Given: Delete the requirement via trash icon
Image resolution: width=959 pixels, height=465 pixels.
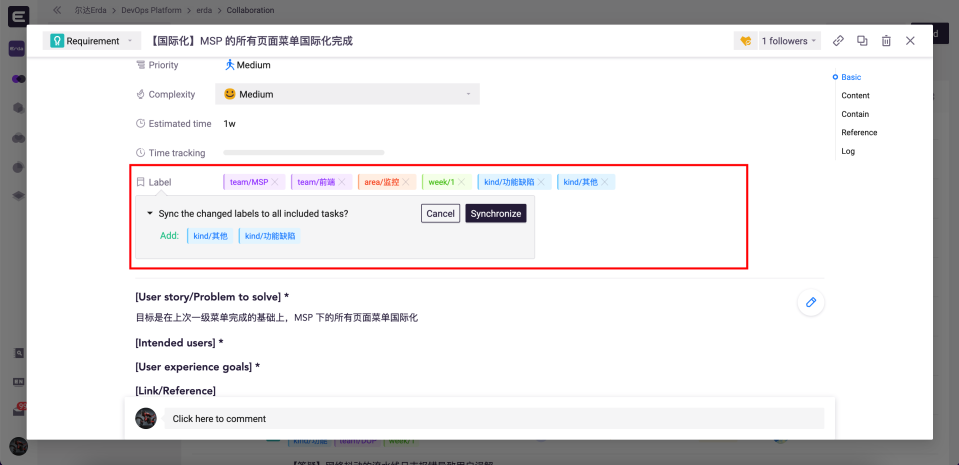Looking at the screenshot, I should pyautogui.click(x=886, y=41).
